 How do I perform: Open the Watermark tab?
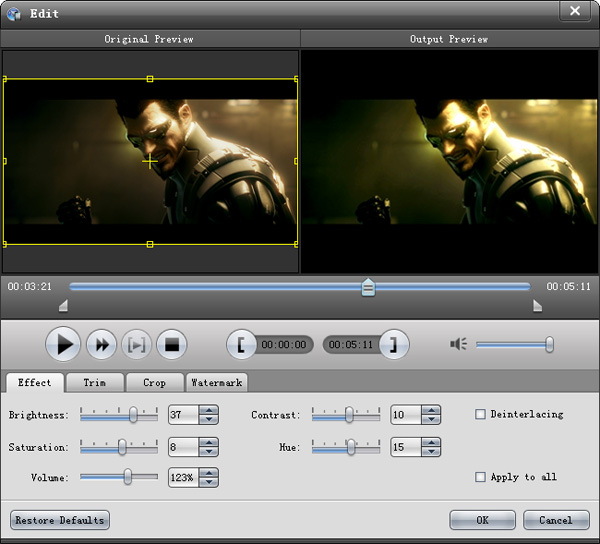(x=217, y=383)
